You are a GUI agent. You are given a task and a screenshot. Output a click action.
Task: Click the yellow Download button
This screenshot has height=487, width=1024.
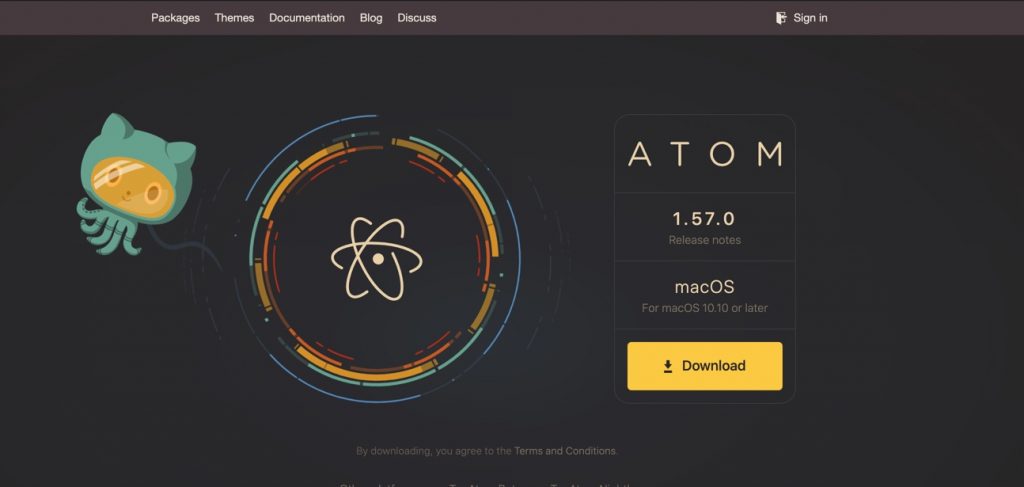[x=705, y=366]
